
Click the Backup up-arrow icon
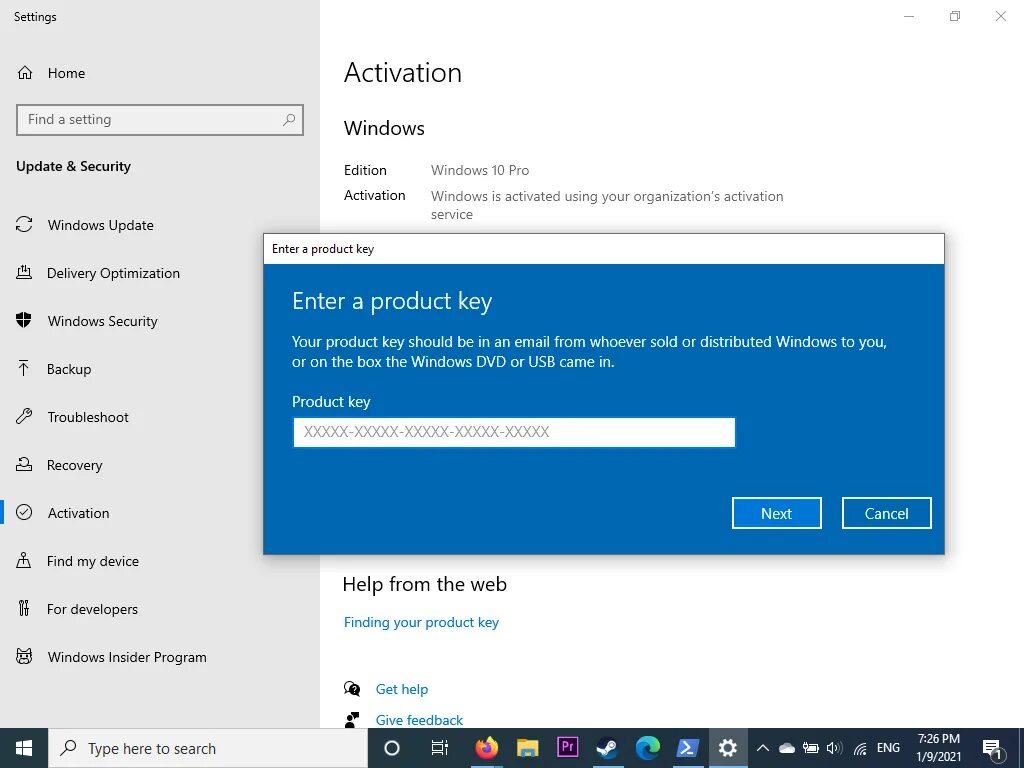[24, 368]
